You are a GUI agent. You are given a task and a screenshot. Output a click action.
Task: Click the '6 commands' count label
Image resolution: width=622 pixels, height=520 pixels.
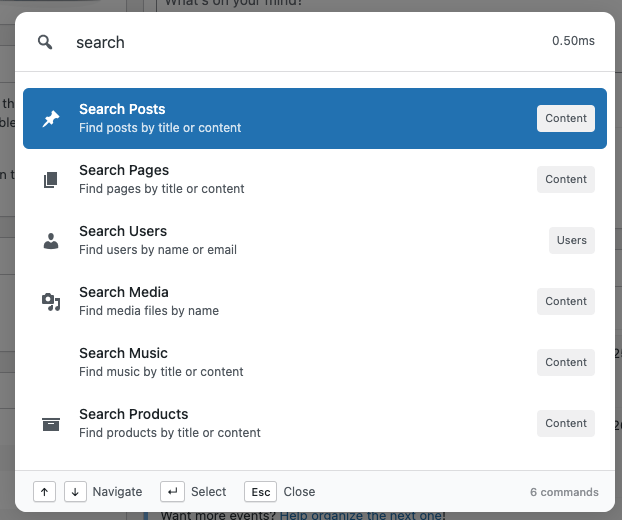[564, 492]
